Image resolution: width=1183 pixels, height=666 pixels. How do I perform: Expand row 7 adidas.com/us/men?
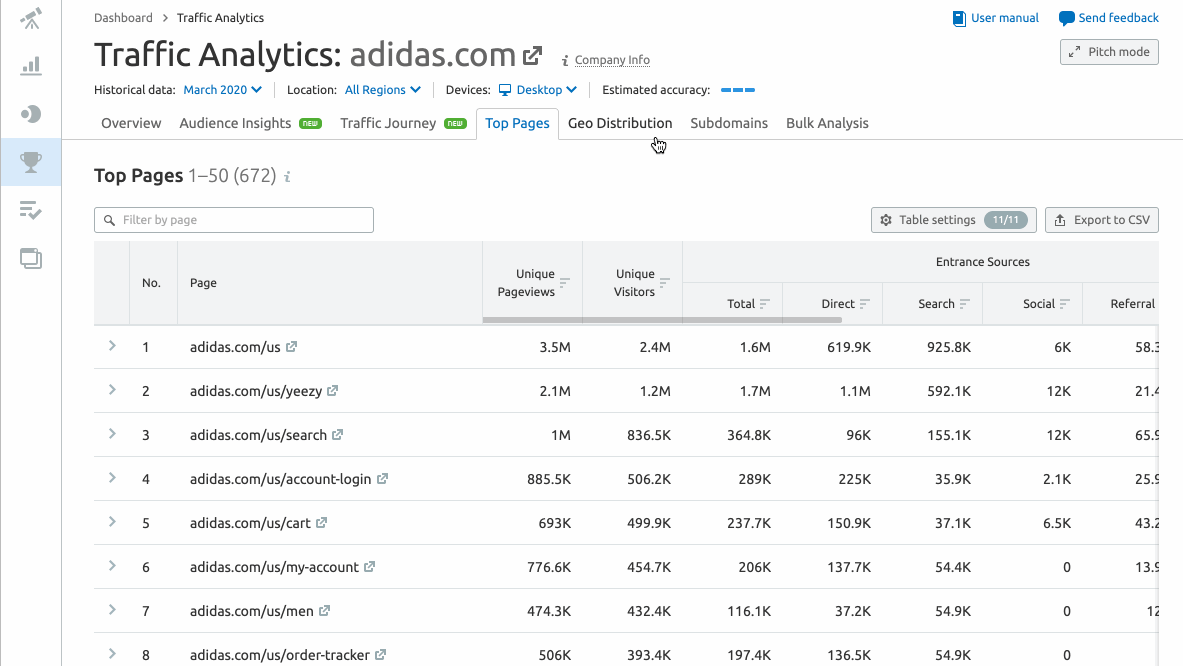pyautogui.click(x=112, y=610)
